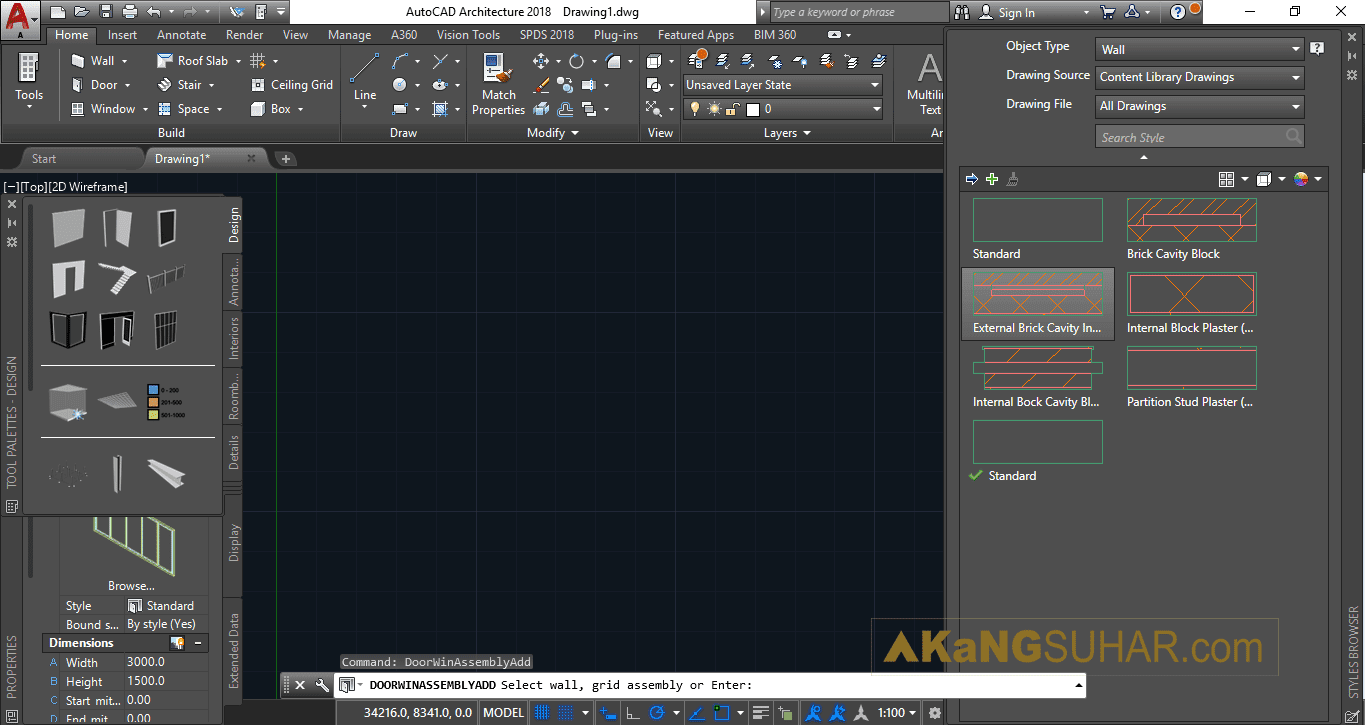
Task: Click MODEL space button in status bar
Action: pyautogui.click(x=504, y=713)
